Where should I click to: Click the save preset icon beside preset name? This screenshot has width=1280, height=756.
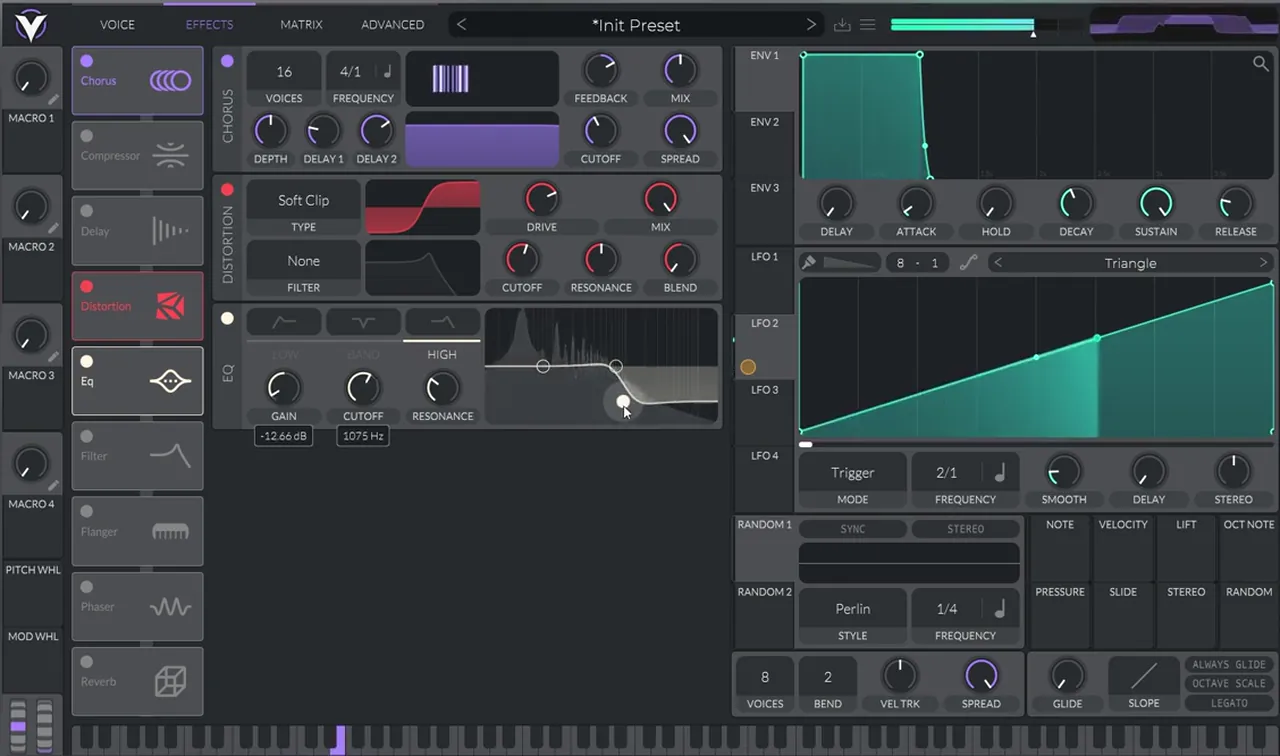point(842,25)
